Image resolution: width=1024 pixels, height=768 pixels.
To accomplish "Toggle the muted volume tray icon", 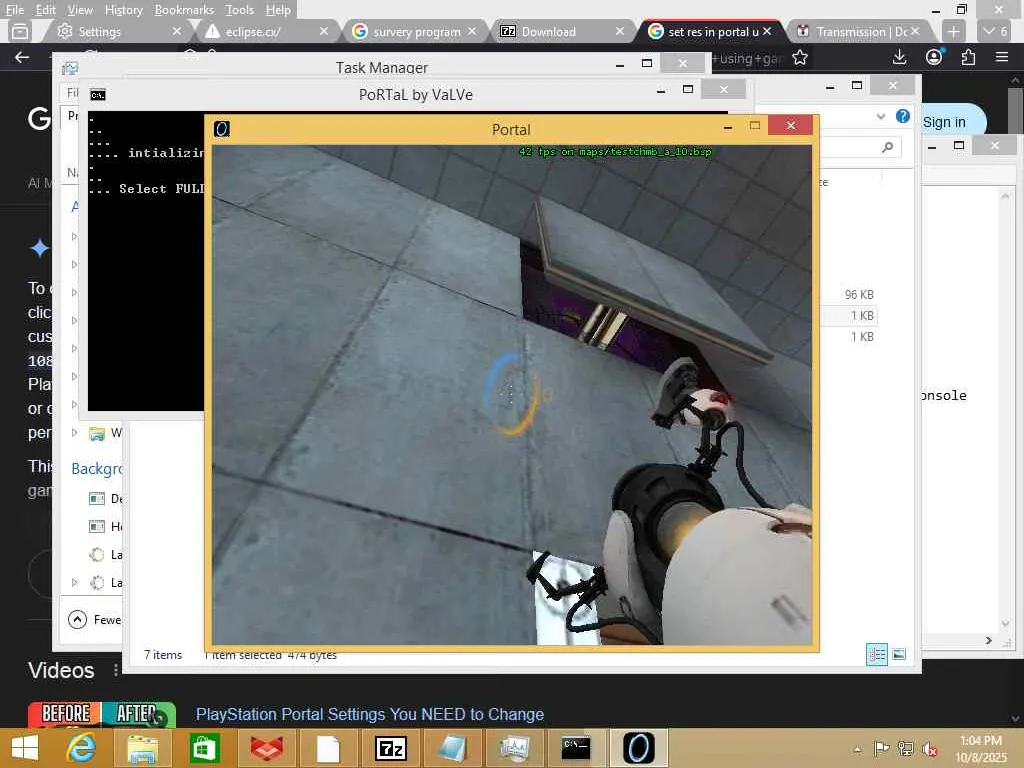I will [929, 749].
